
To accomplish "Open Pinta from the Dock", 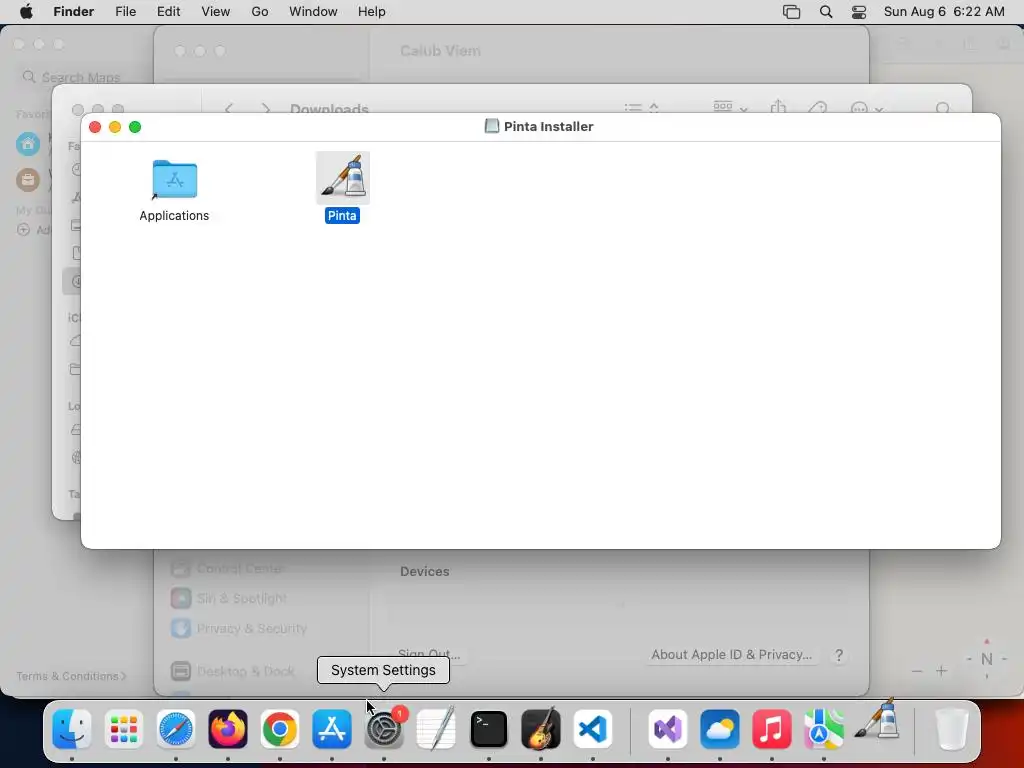I will 876,722.
